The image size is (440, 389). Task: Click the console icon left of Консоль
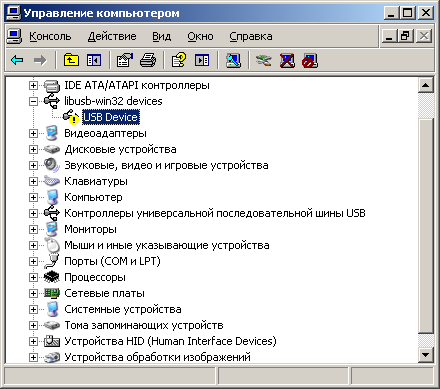click(x=15, y=36)
